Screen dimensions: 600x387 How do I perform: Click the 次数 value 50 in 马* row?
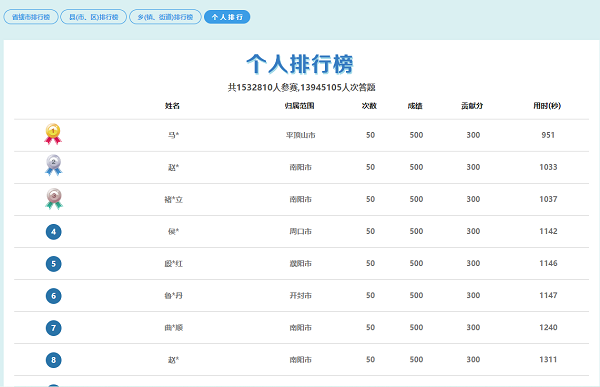[x=370, y=135]
